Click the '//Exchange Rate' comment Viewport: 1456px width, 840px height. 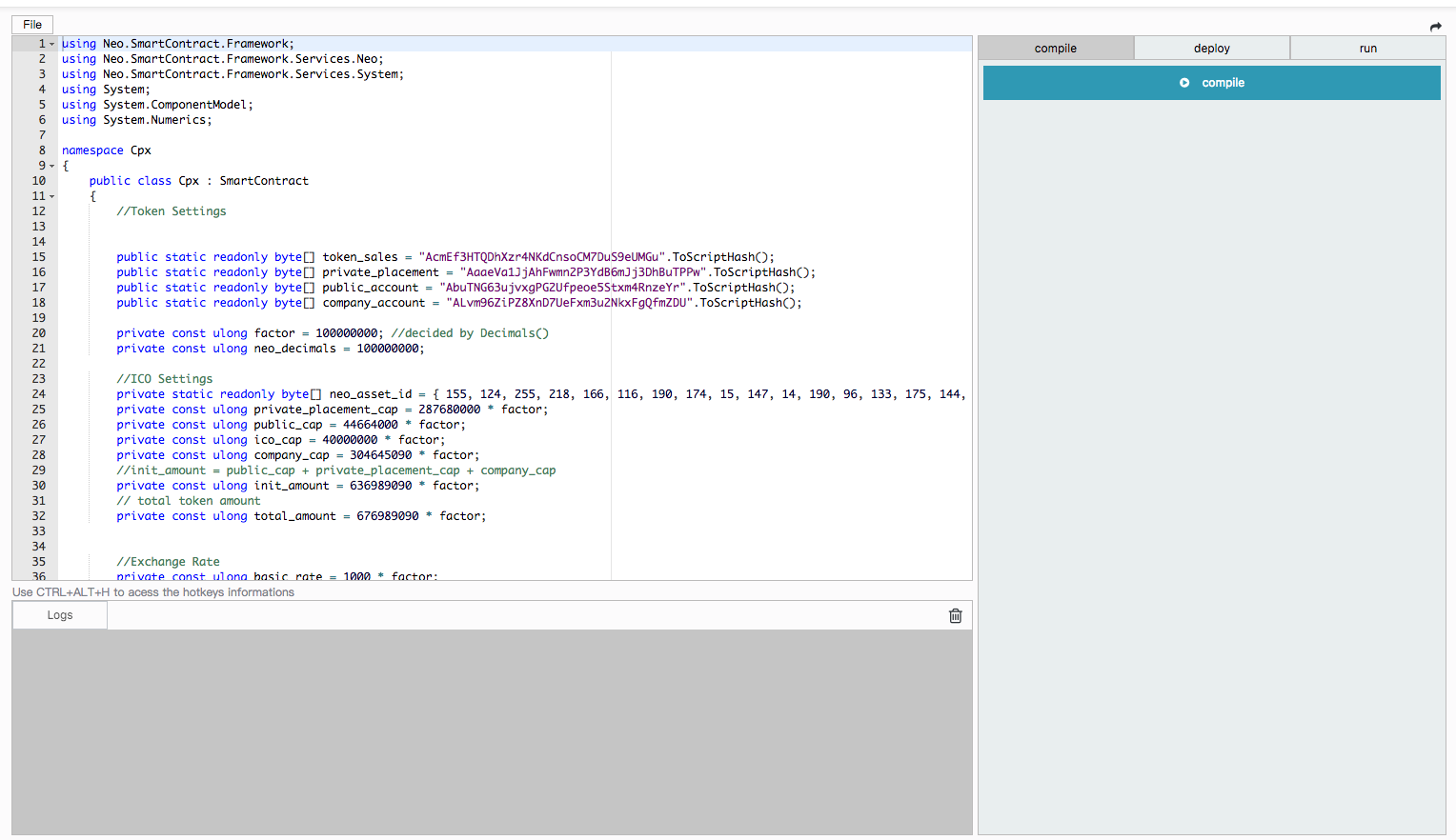[168, 562]
